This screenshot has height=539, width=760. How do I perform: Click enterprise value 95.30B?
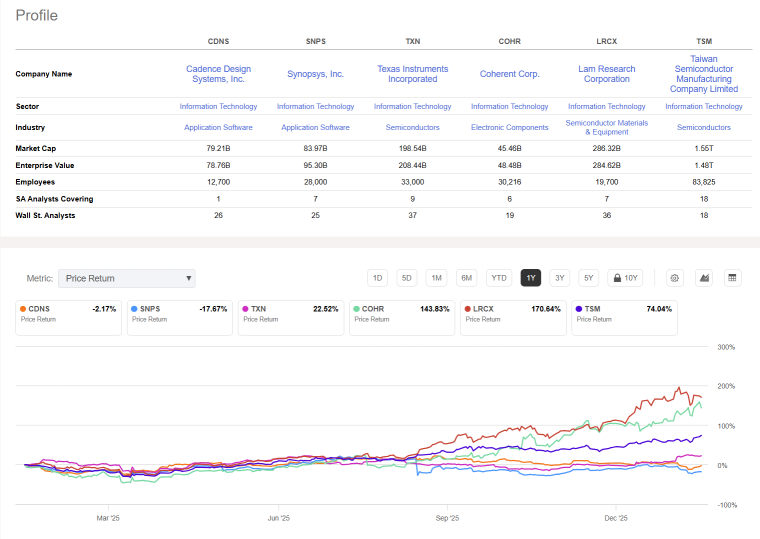[x=316, y=165]
